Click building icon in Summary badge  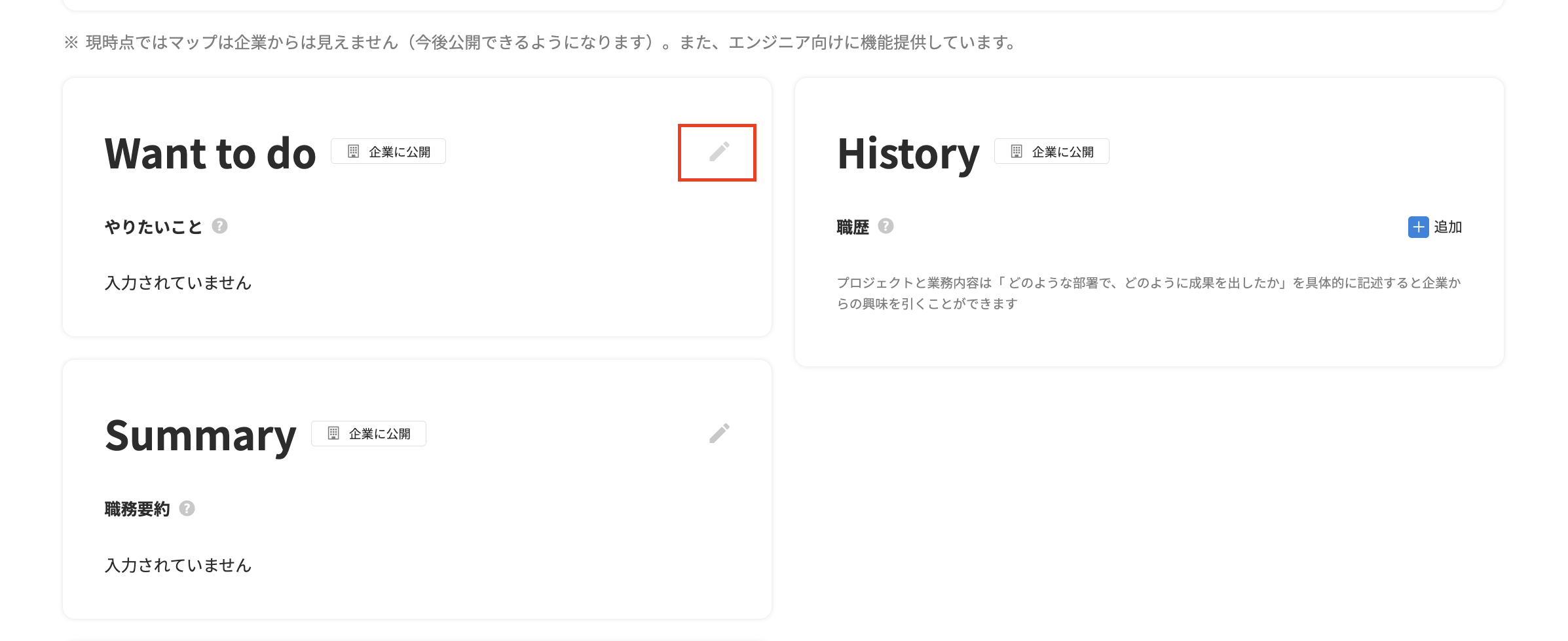[333, 433]
